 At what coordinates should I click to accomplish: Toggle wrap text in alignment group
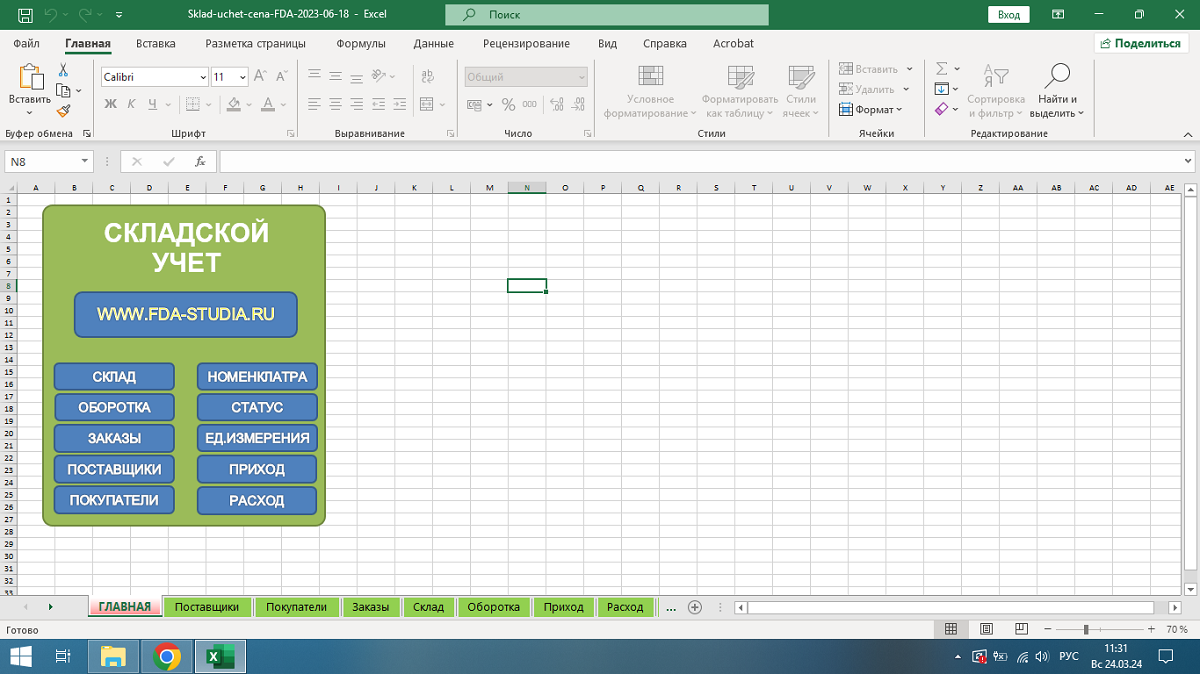tap(428, 76)
